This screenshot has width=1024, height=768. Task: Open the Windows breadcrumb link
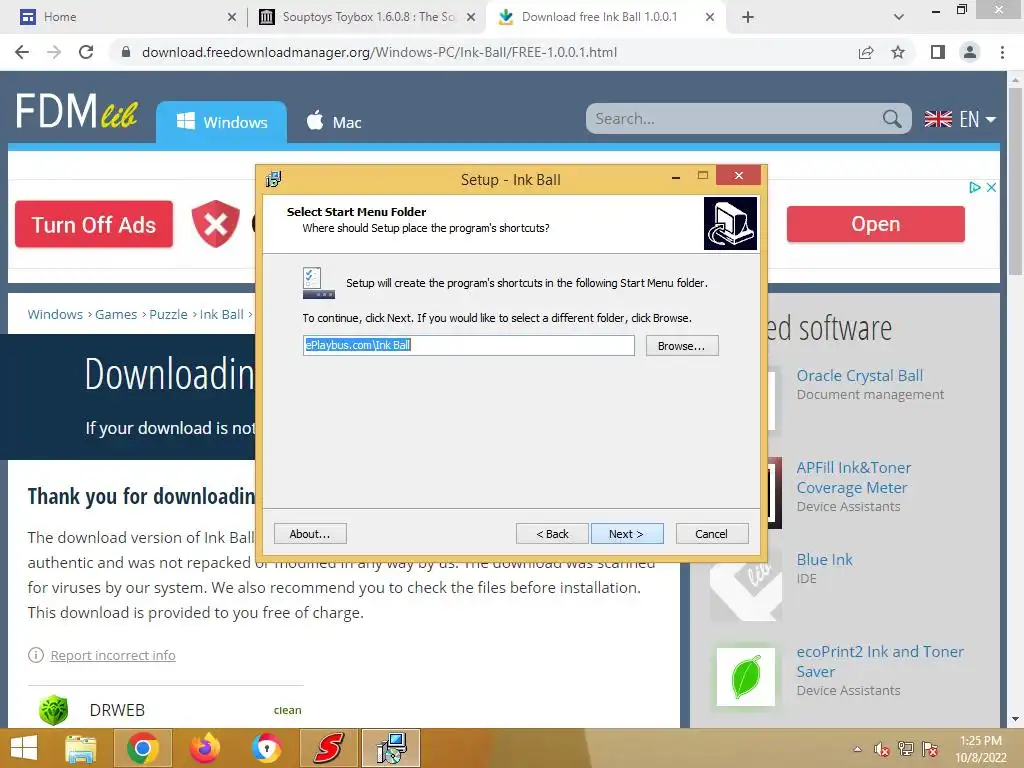click(x=55, y=314)
